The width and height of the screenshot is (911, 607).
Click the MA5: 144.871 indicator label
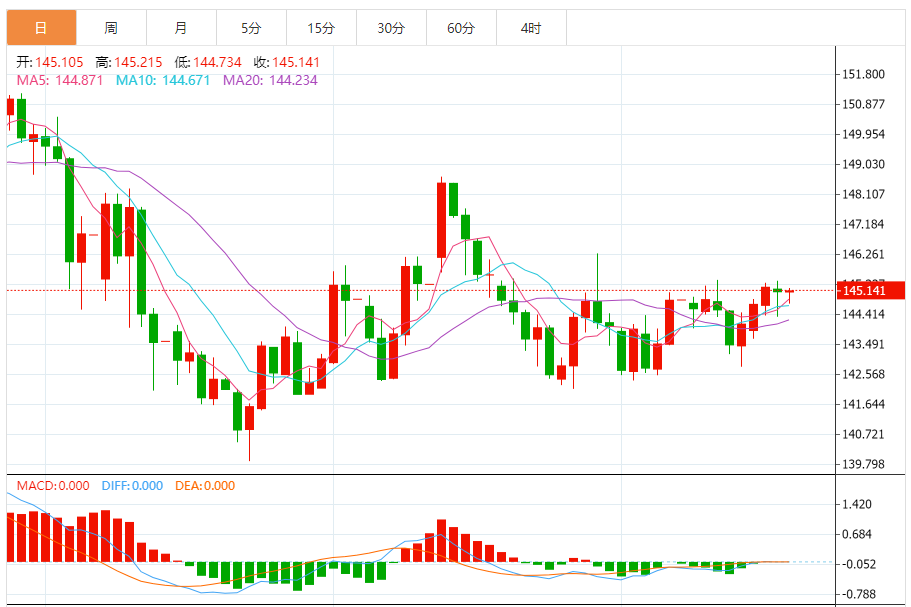pos(60,80)
